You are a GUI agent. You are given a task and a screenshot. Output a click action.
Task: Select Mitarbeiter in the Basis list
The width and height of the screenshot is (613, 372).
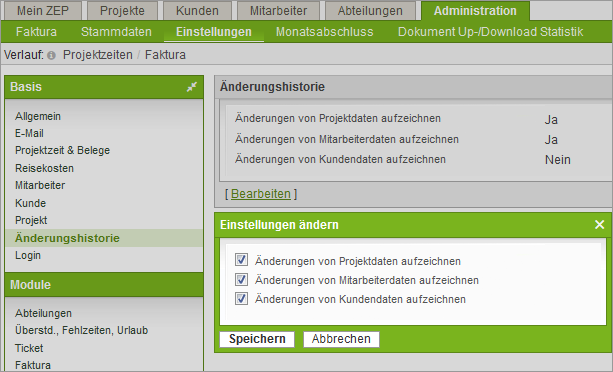(40, 185)
